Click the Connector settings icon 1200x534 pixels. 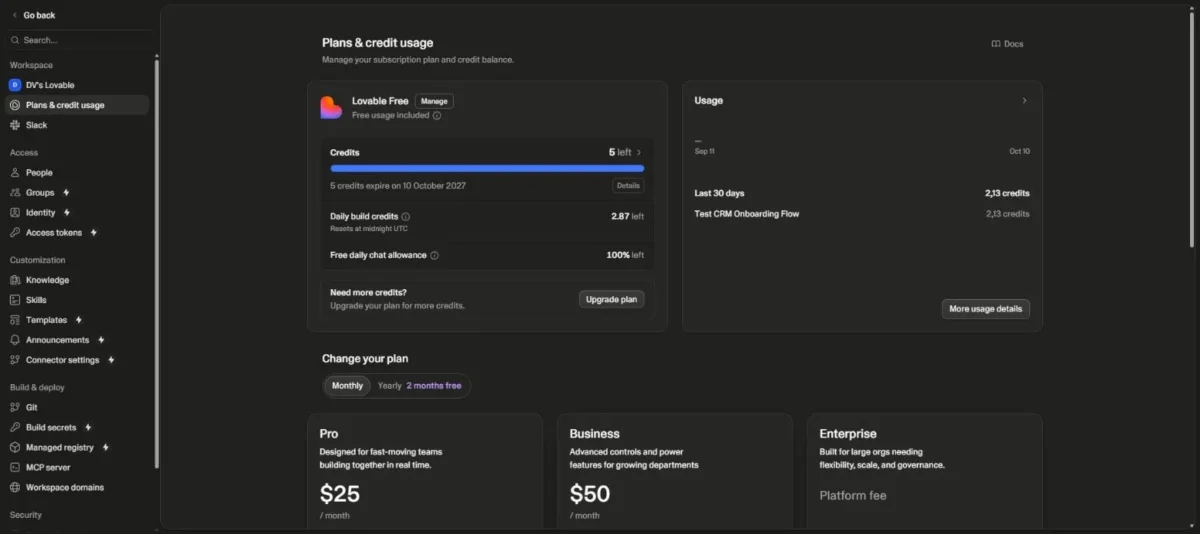pos(15,360)
